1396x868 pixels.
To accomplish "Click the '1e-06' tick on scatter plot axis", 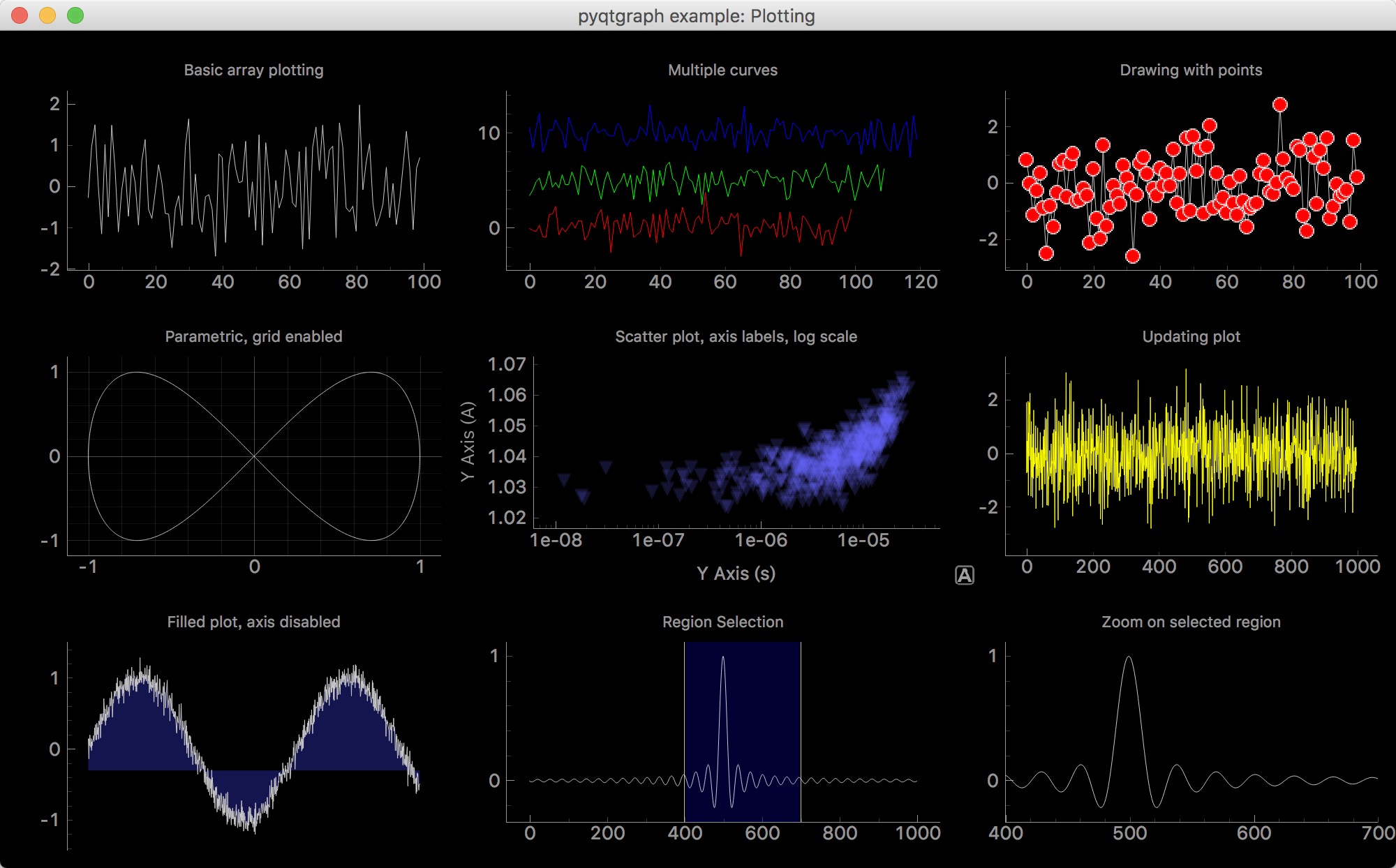I will click(761, 540).
